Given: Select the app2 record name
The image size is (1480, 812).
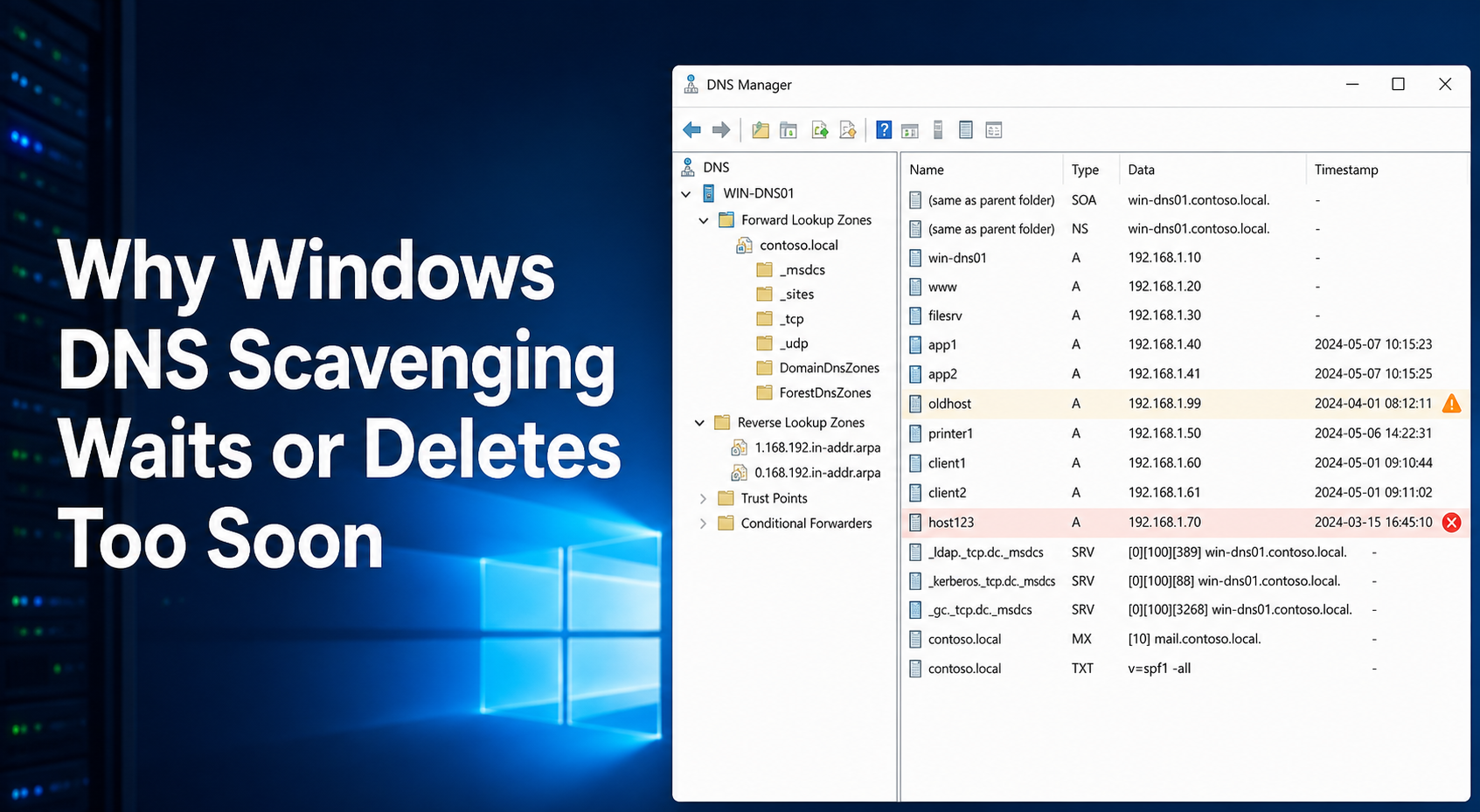Looking at the screenshot, I should [942, 374].
